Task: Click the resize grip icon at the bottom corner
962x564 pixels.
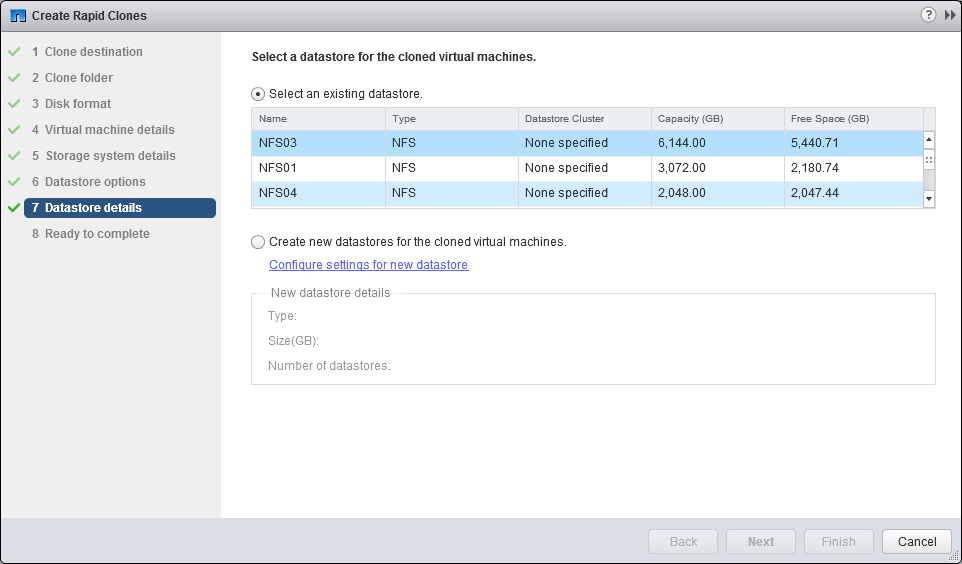Action: tap(953, 556)
